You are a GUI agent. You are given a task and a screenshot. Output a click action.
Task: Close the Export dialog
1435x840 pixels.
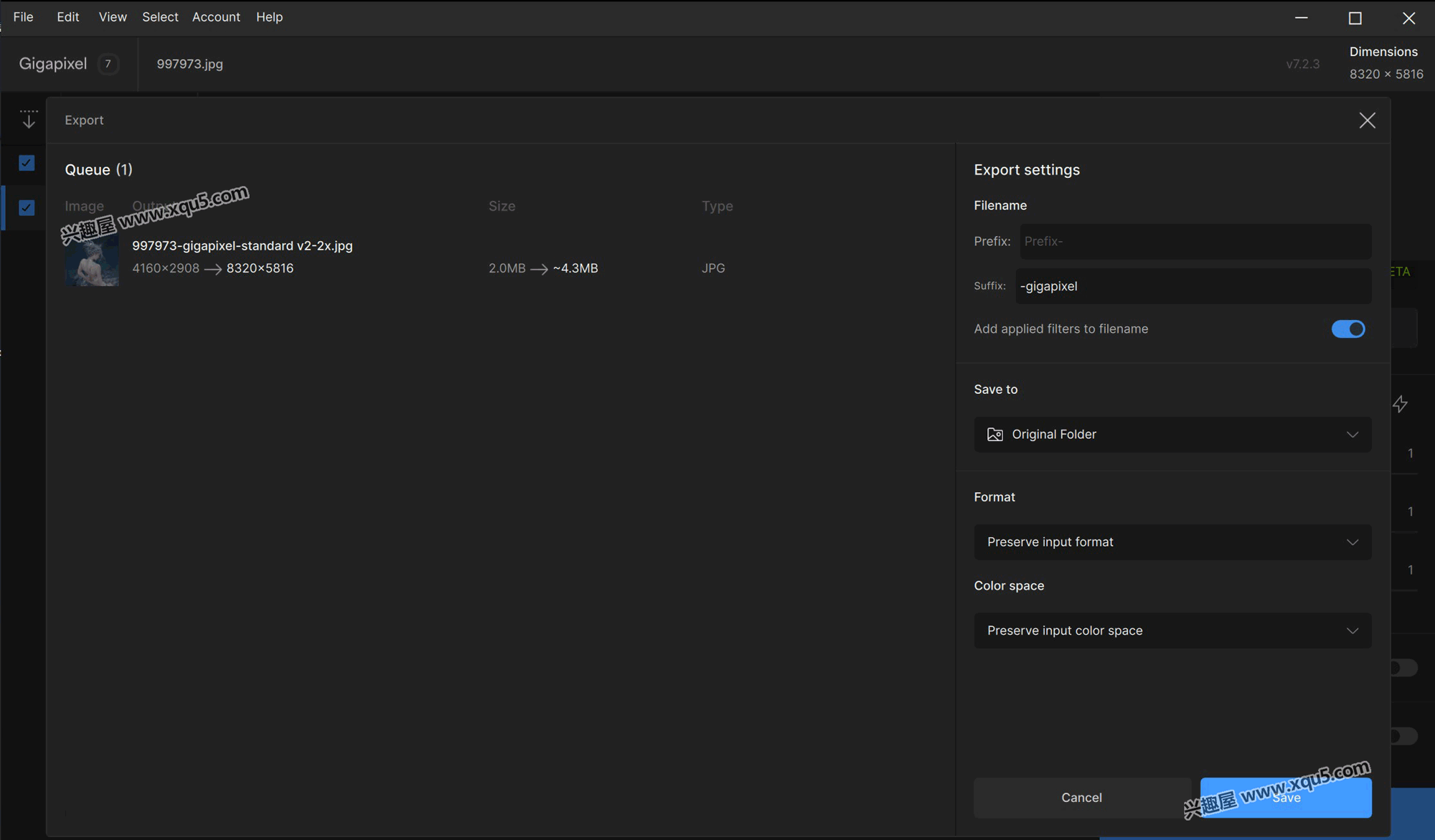[1367, 121]
